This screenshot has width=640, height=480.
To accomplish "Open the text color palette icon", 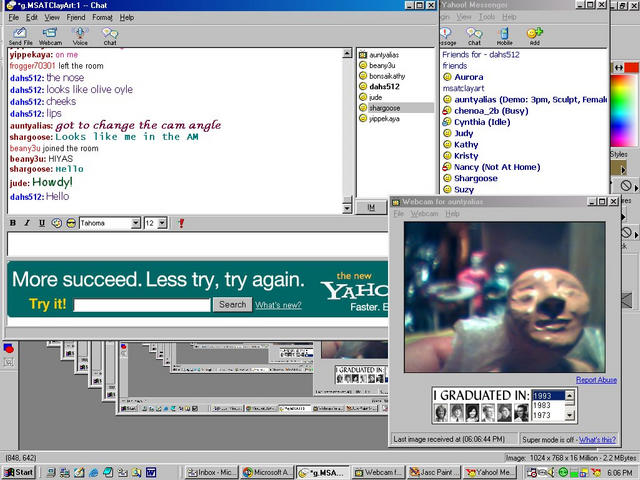I will point(56,223).
